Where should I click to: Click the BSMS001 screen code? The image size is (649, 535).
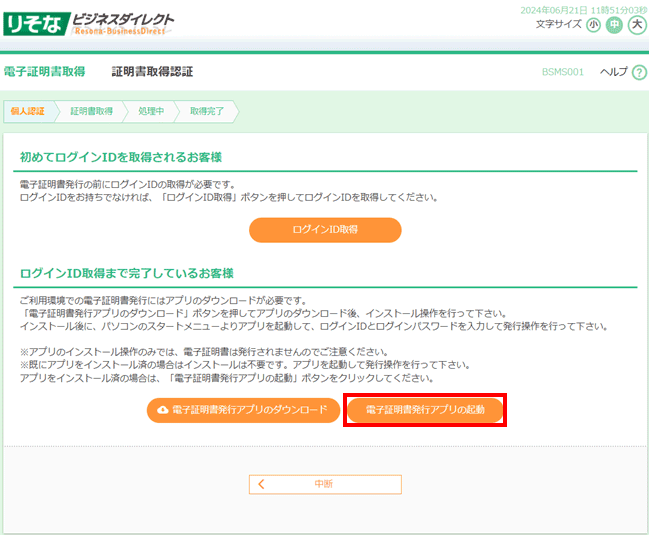(563, 72)
